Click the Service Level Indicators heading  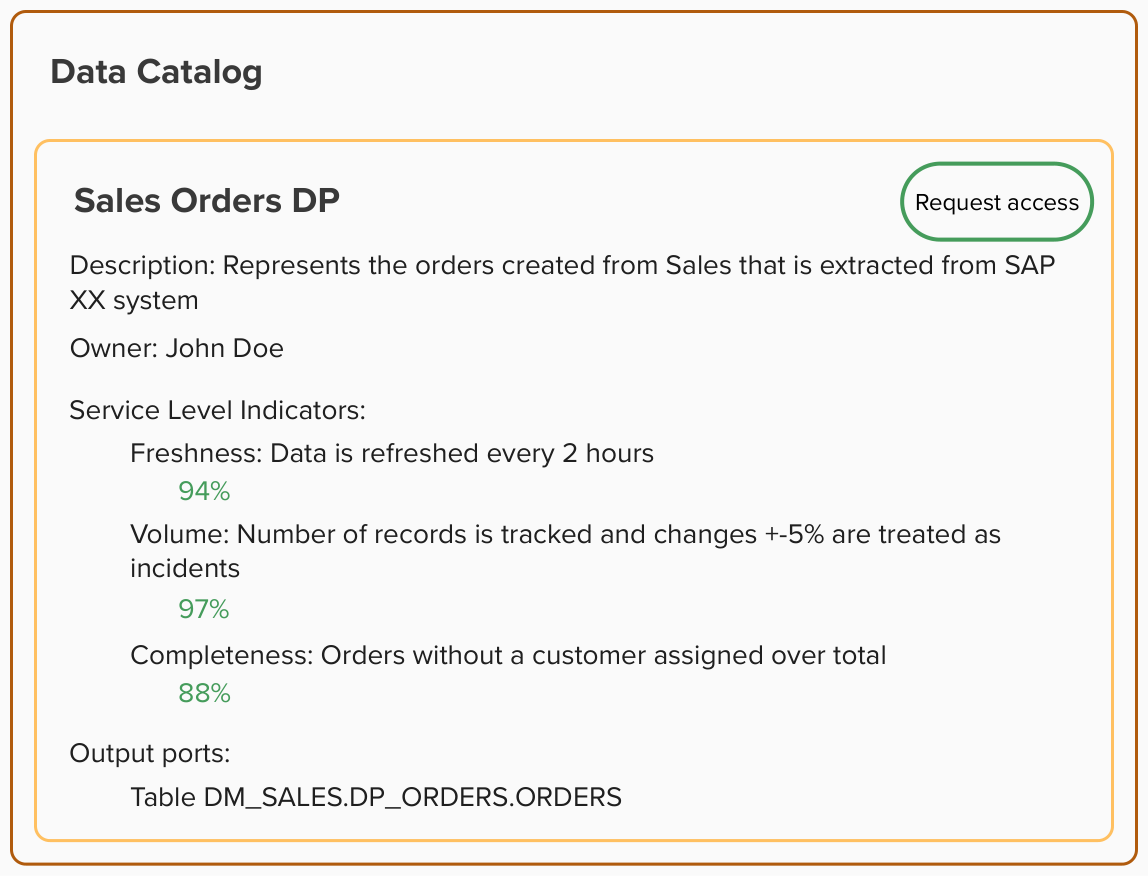pyautogui.click(x=217, y=410)
